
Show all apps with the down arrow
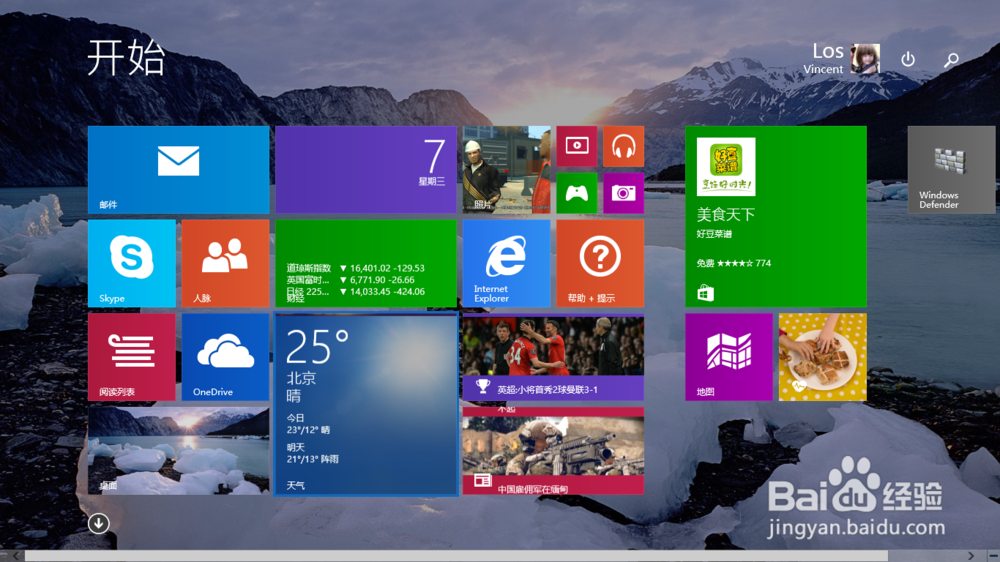click(98, 524)
